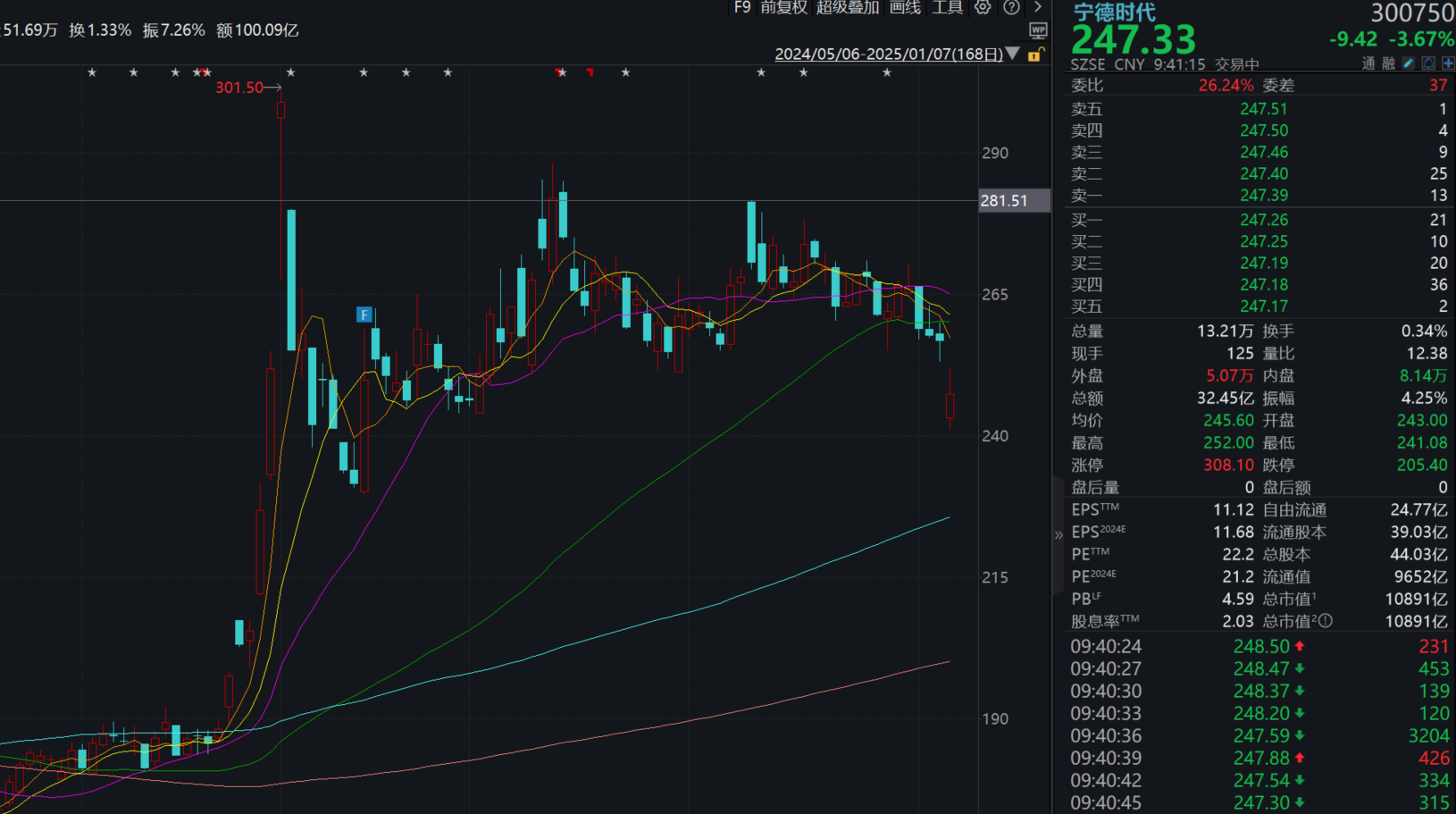The width and height of the screenshot is (1456, 814).
Task: Click the 卖五 price 247.51
Action: (x=1264, y=109)
